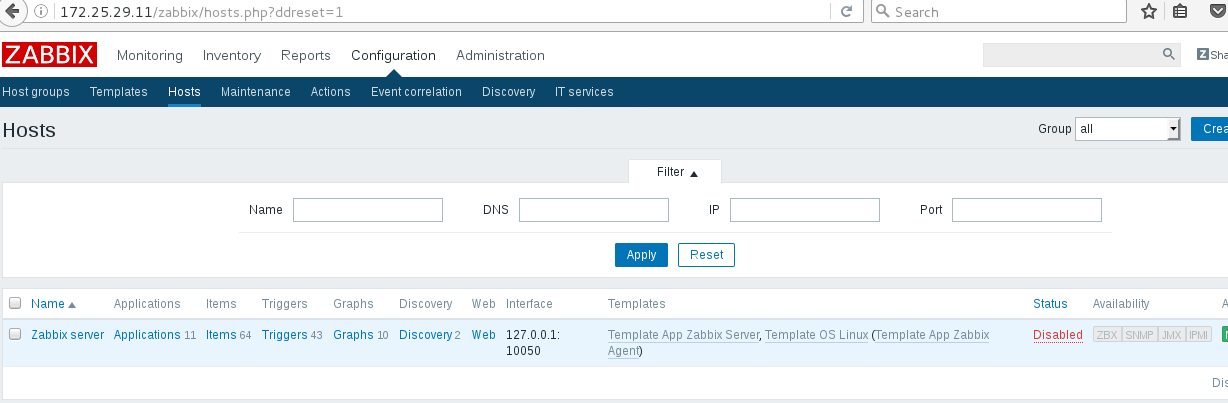Click the browser back arrow button
Viewport: 1228px width, 403px height.
pyautogui.click(x=12, y=12)
